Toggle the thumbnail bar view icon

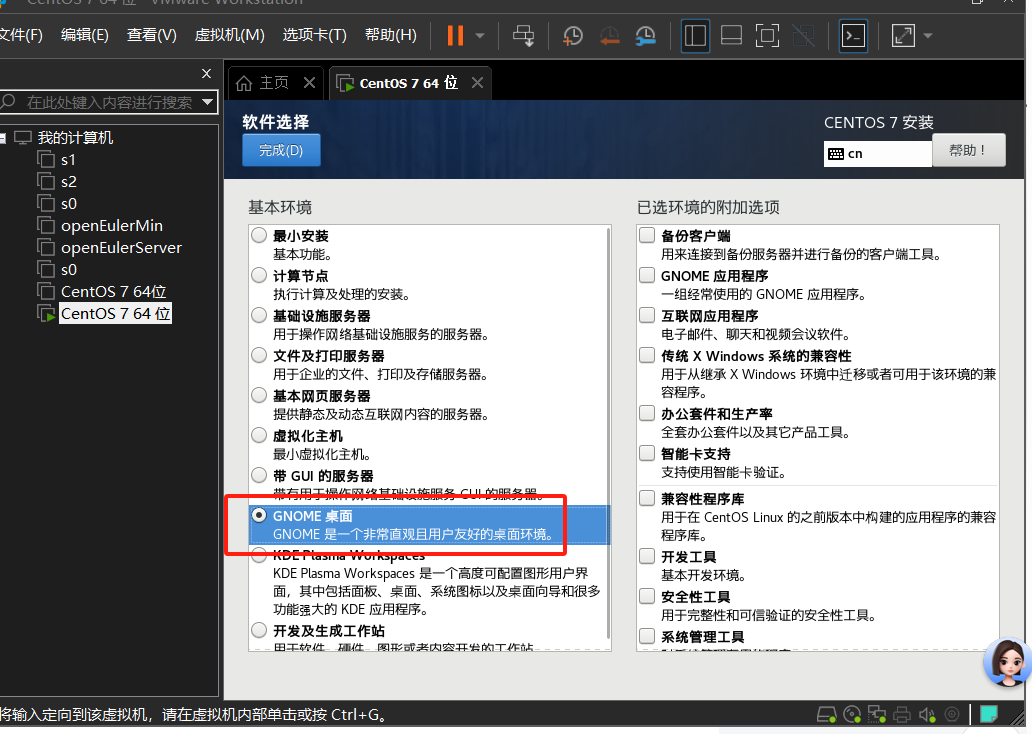click(731, 36)
